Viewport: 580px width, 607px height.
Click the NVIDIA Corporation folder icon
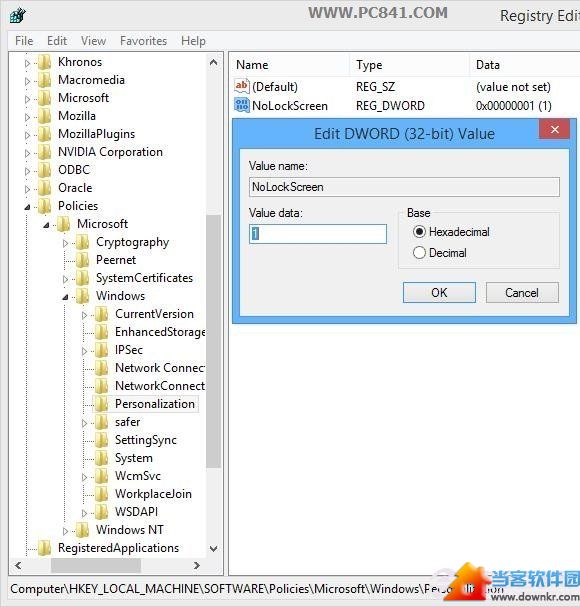pos(45,152)
